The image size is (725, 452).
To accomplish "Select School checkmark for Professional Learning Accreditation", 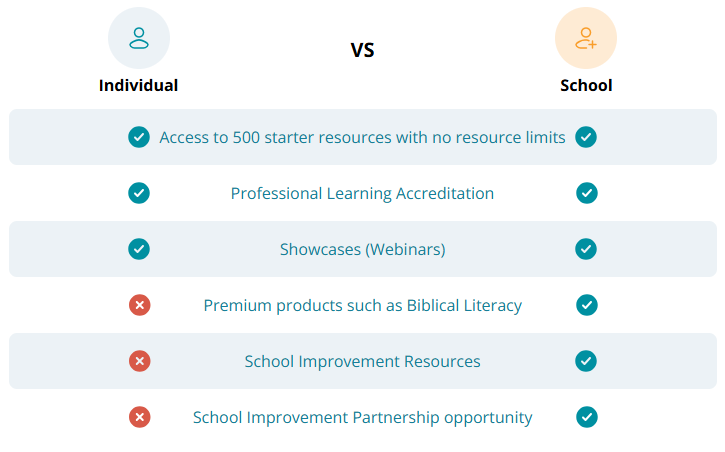I will coord(587,193).
